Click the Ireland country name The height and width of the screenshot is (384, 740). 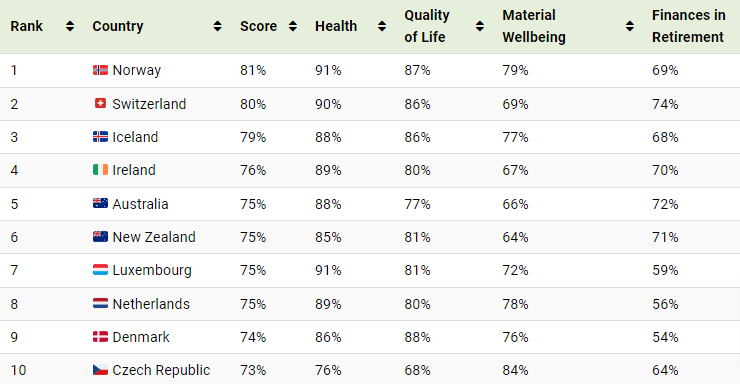tap(134, 170)
